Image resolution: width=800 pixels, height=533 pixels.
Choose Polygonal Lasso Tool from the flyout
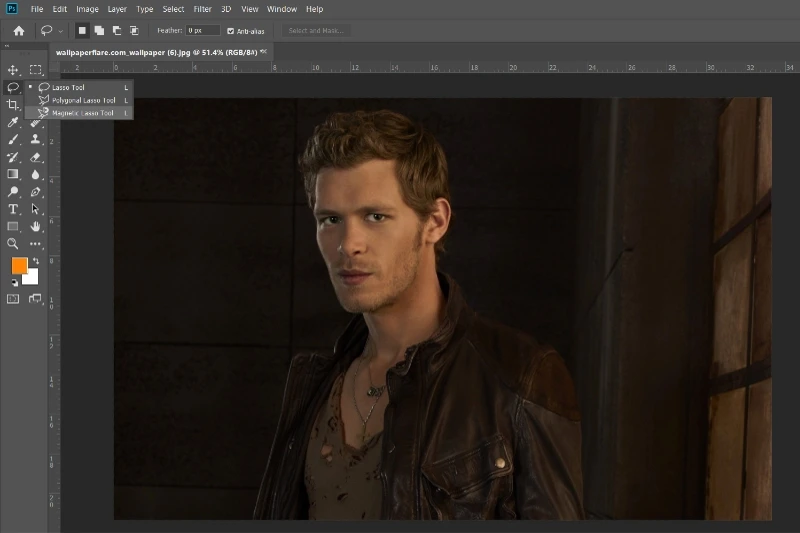(x=79, y=100)
